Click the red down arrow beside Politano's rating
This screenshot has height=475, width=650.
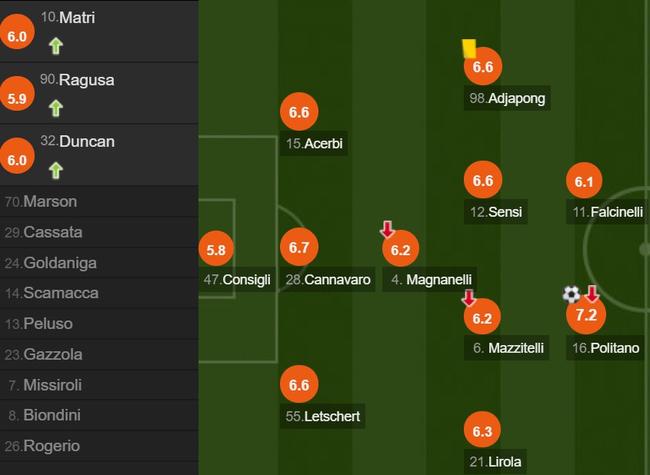click(592, 293)
